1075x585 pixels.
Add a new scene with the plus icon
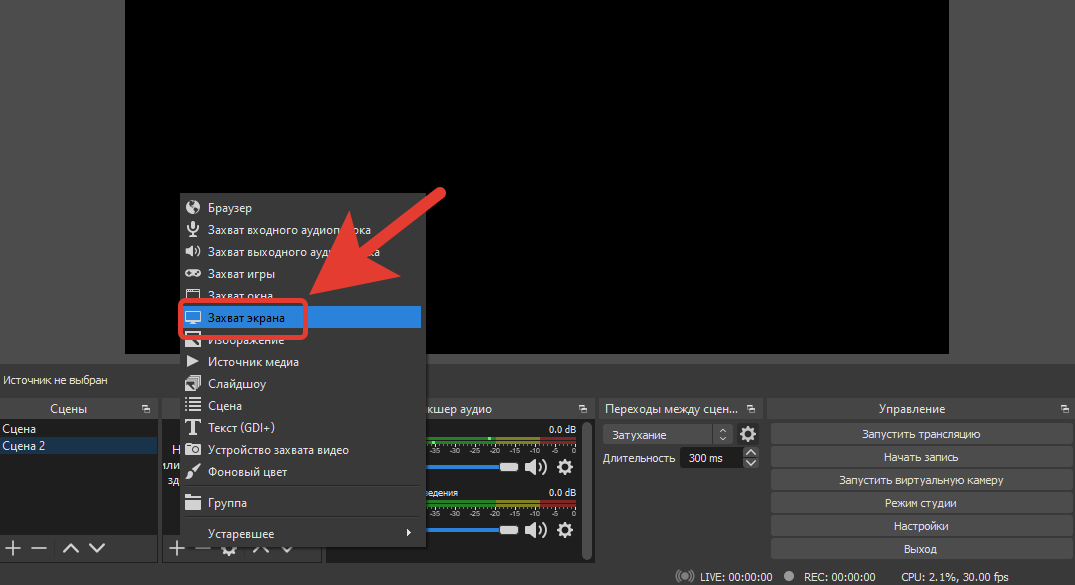coord(13,548)
